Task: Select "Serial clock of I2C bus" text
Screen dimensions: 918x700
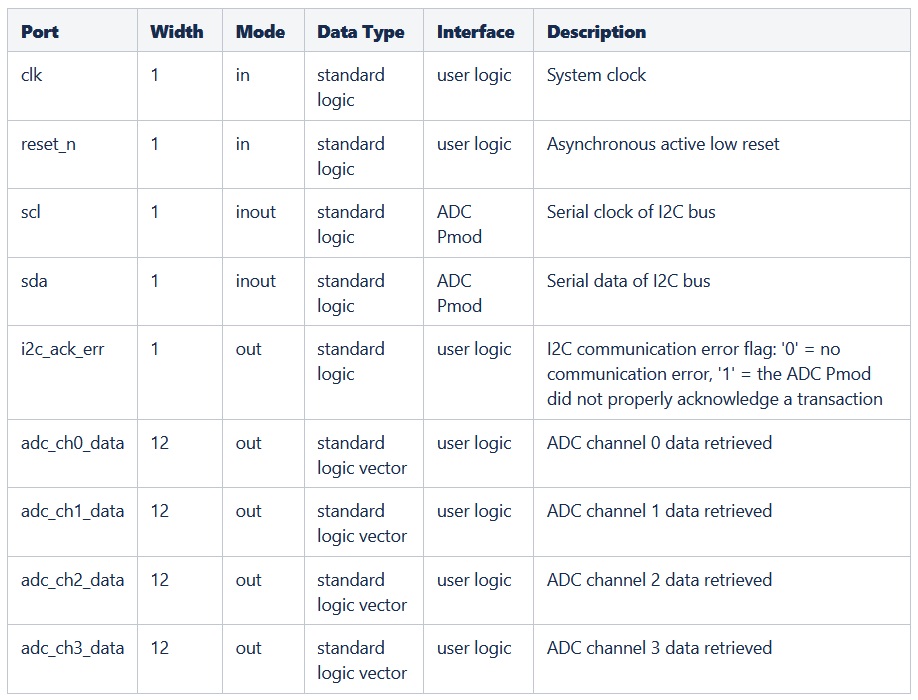Action: (631, 212)
